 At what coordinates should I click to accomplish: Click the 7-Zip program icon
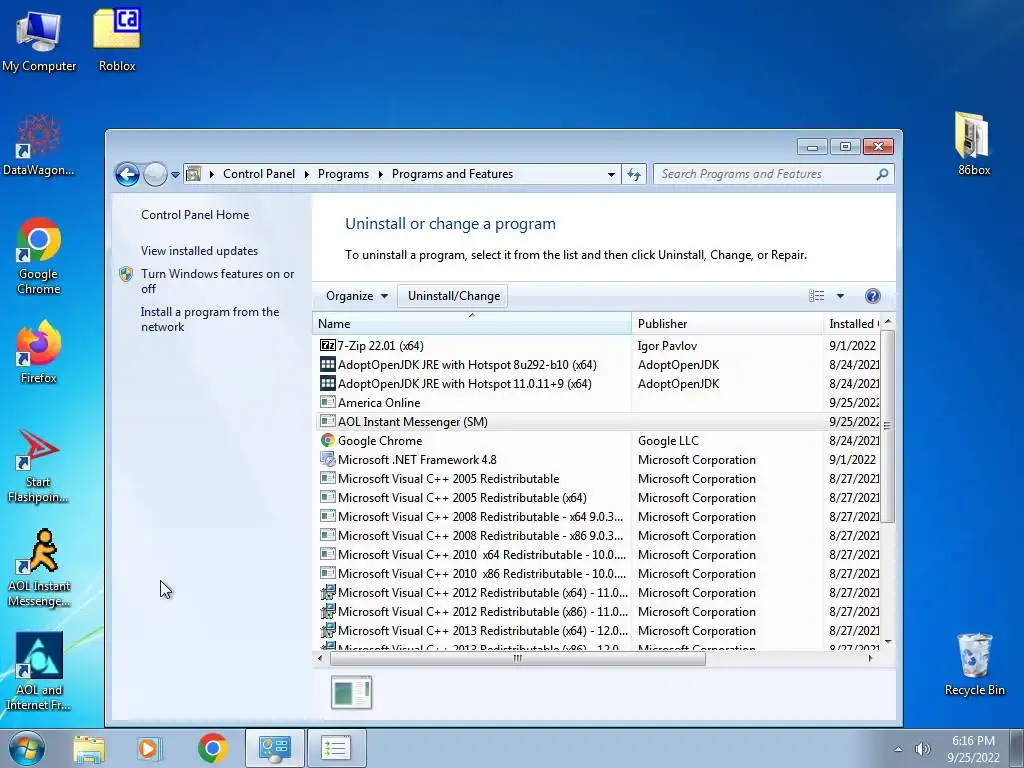tap(327, 345)
